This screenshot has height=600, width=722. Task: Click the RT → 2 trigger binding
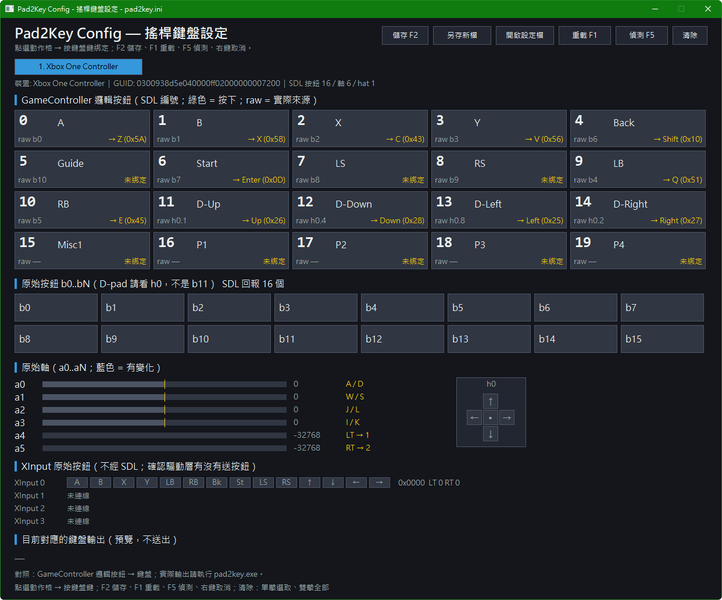click(358, 448)
